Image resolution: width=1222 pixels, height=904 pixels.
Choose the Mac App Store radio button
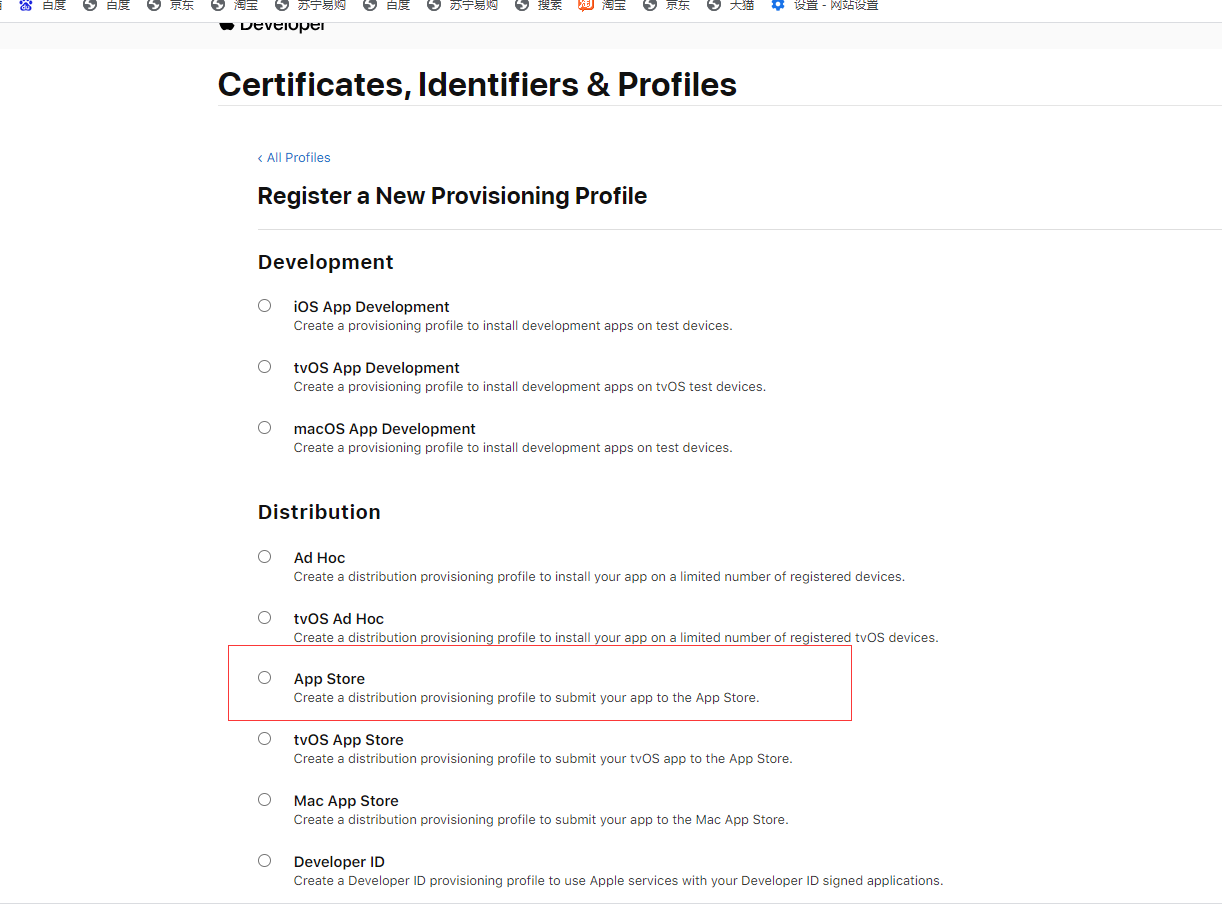click(x=264, y=800)
